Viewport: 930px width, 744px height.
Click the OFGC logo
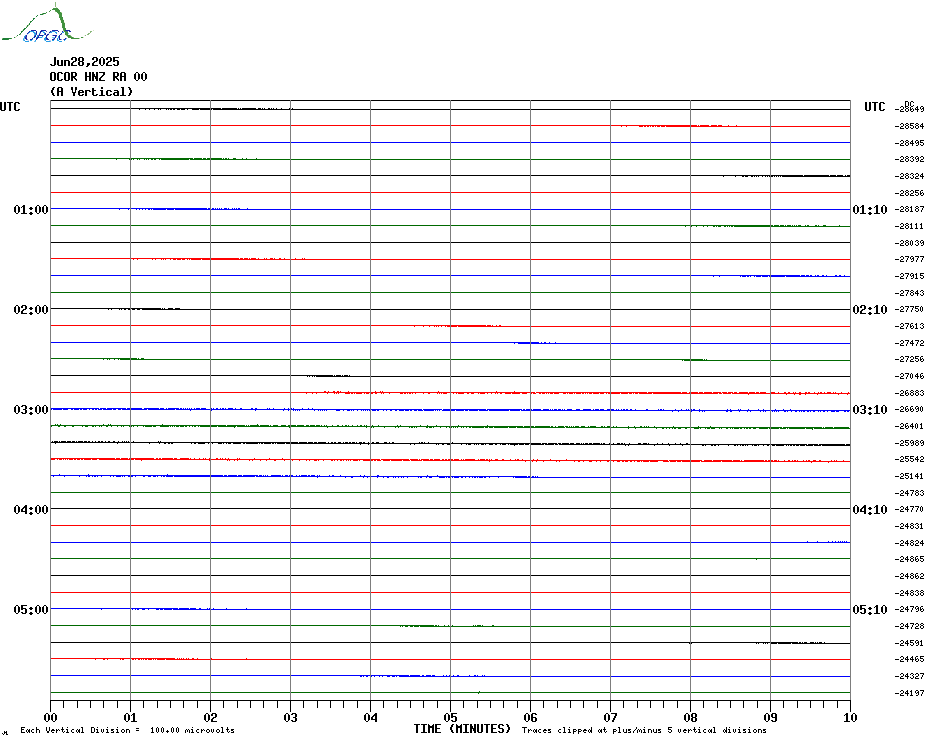tap(46, 24)
